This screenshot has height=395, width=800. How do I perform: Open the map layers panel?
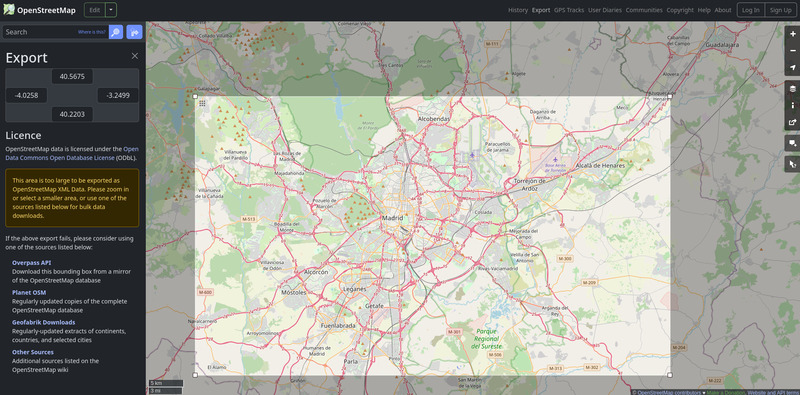point(792,88)
